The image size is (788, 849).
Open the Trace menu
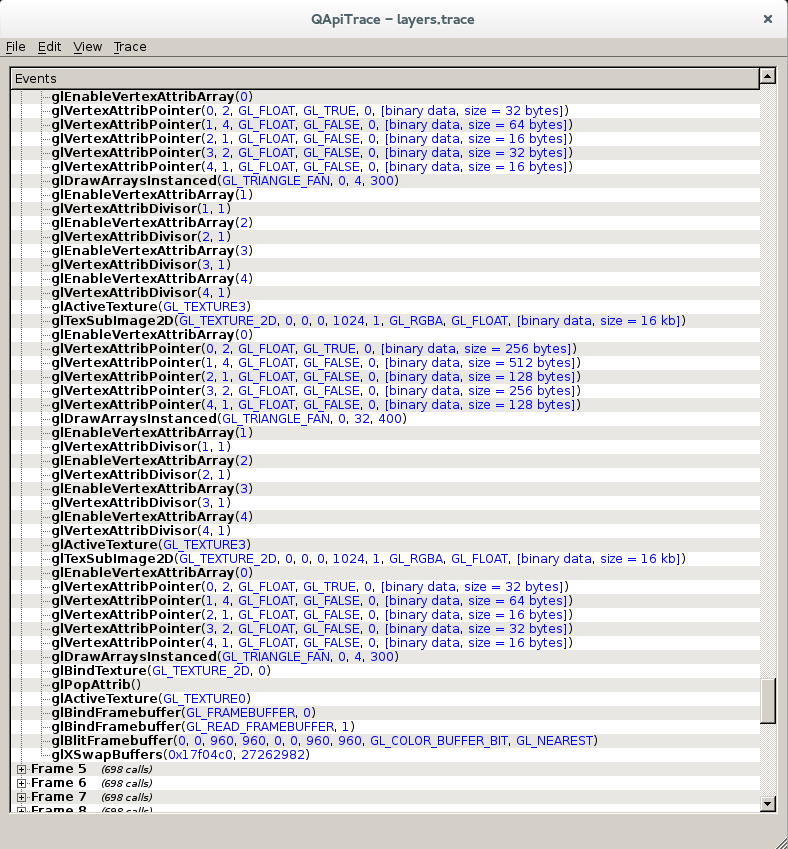(x=130, y=47)
